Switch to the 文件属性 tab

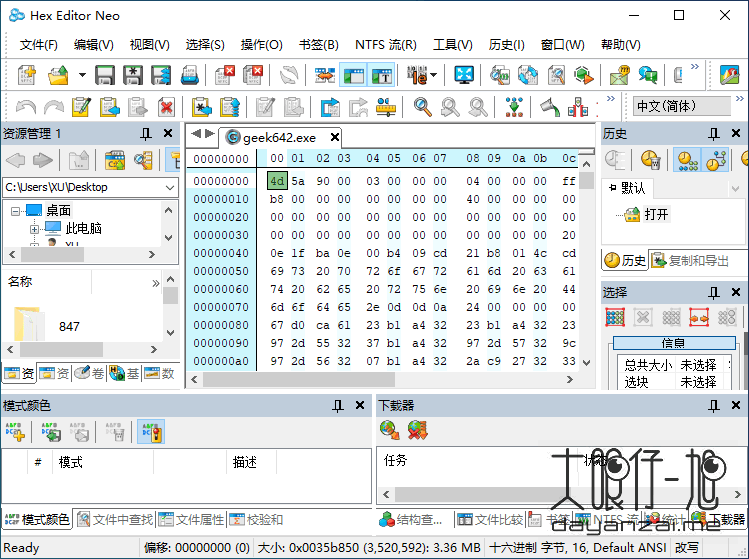tap(191, 519)
